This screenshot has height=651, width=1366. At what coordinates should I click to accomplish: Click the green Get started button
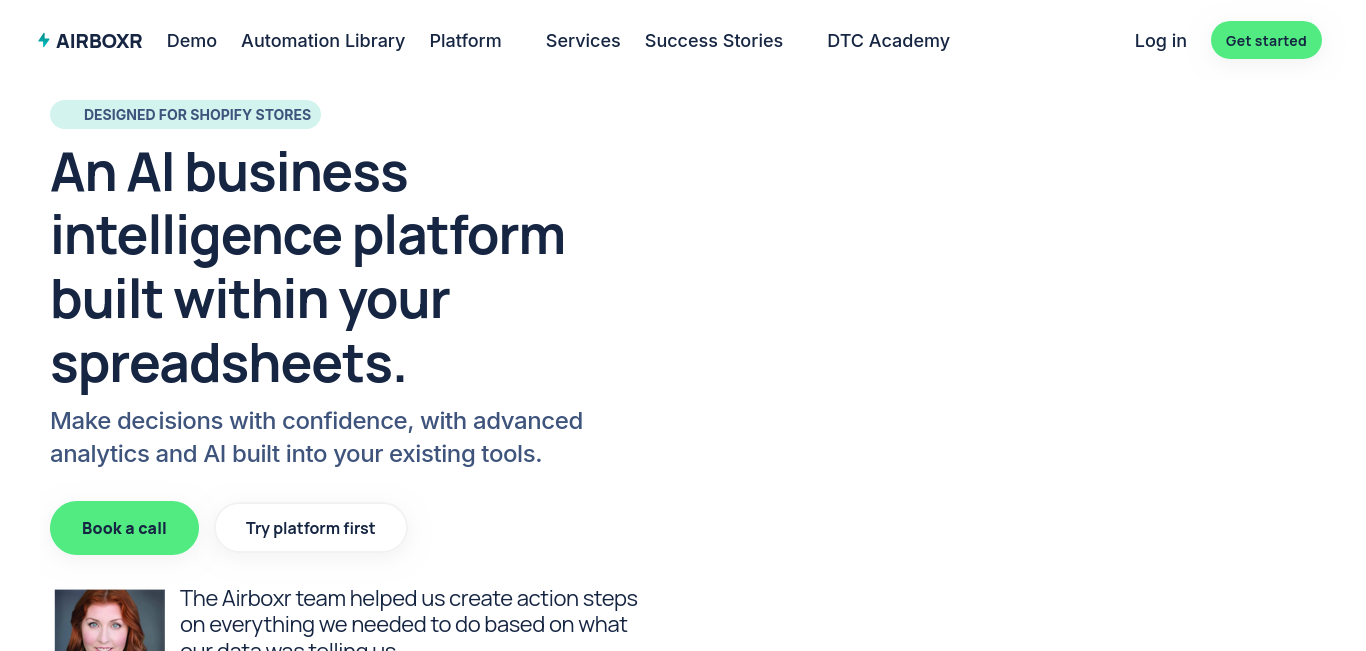click(1266, 40)
